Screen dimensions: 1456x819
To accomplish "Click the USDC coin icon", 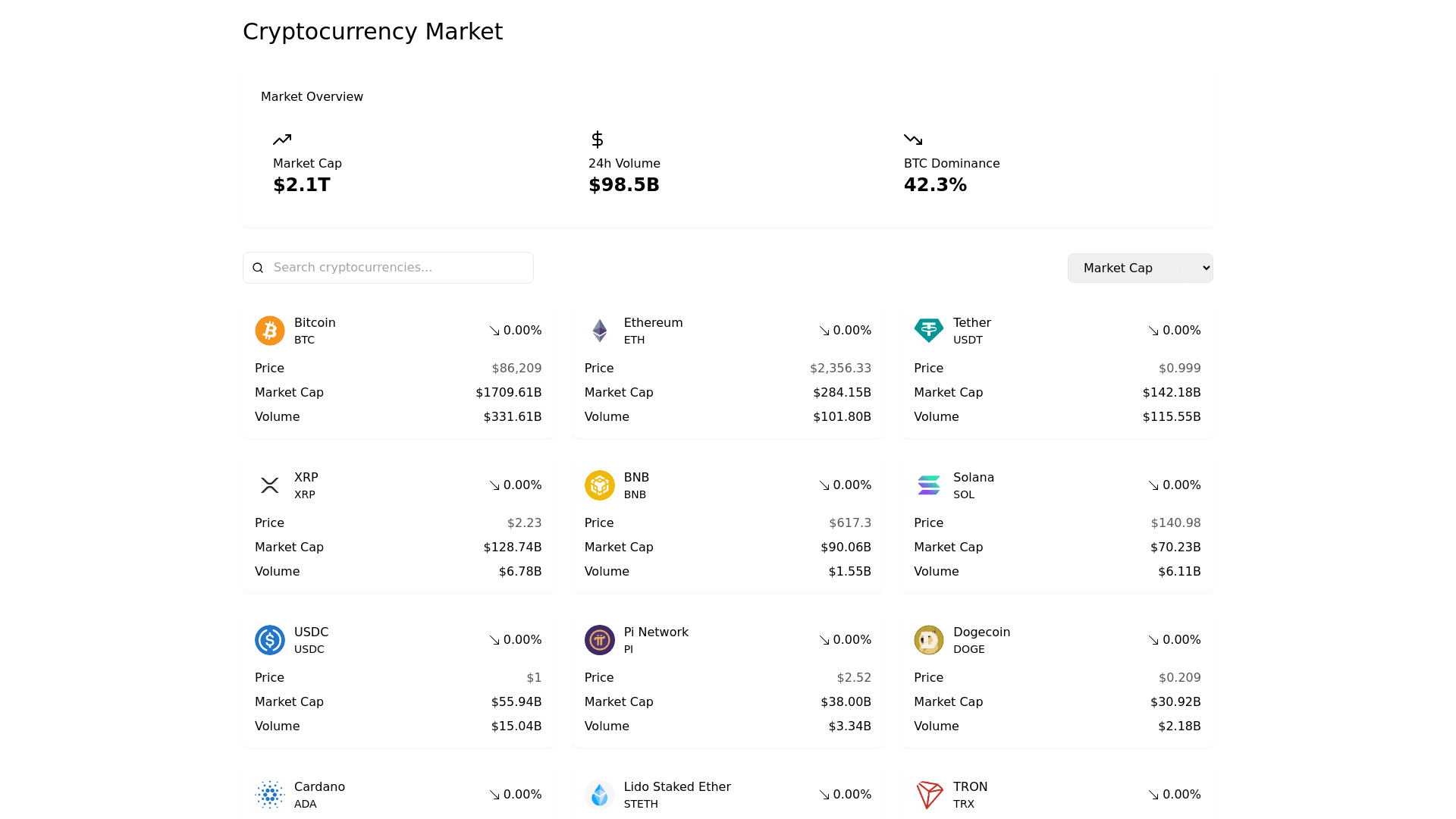I will 270,640.
